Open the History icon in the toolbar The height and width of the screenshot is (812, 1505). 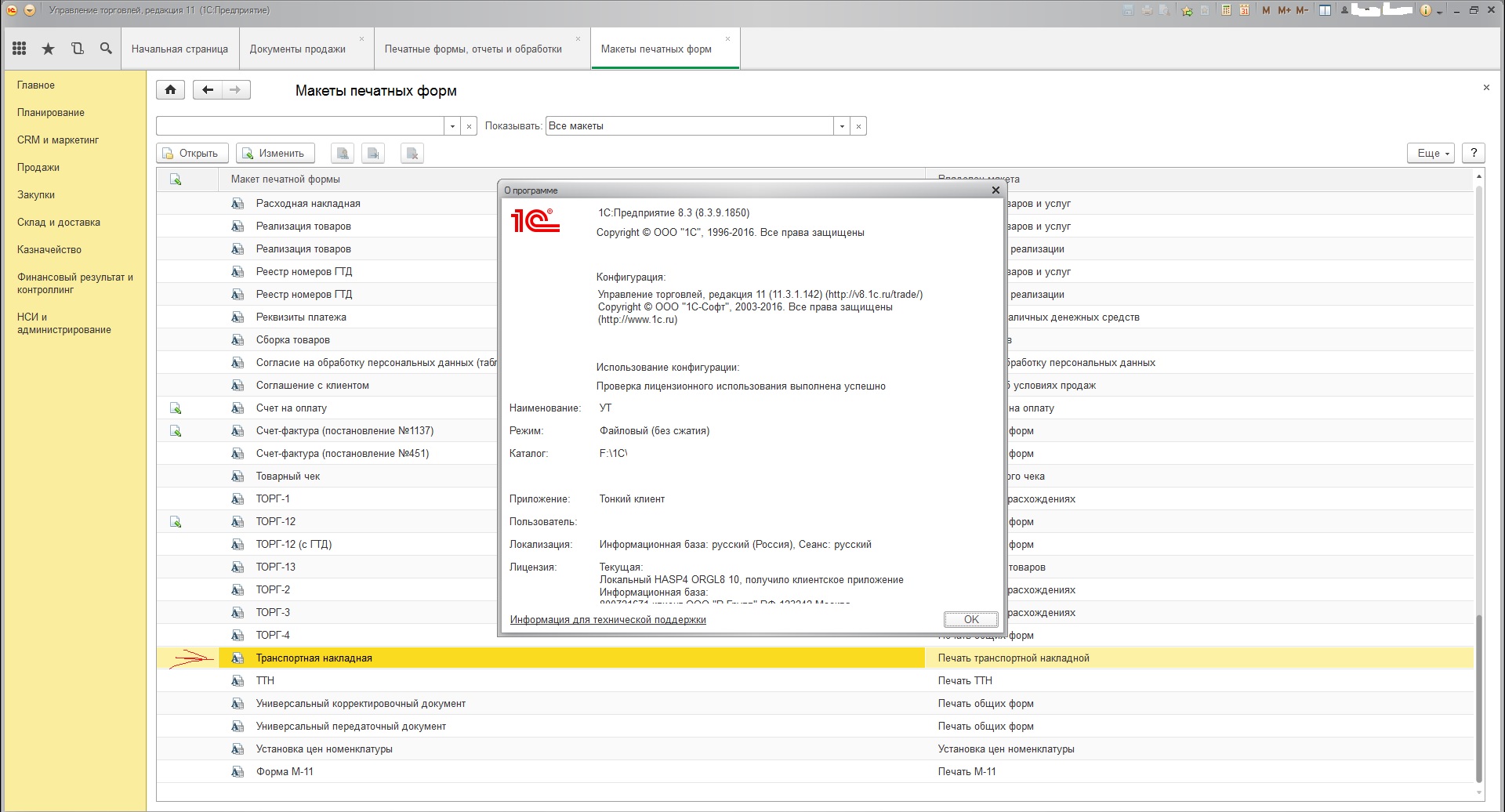click(x=77, y=49)
